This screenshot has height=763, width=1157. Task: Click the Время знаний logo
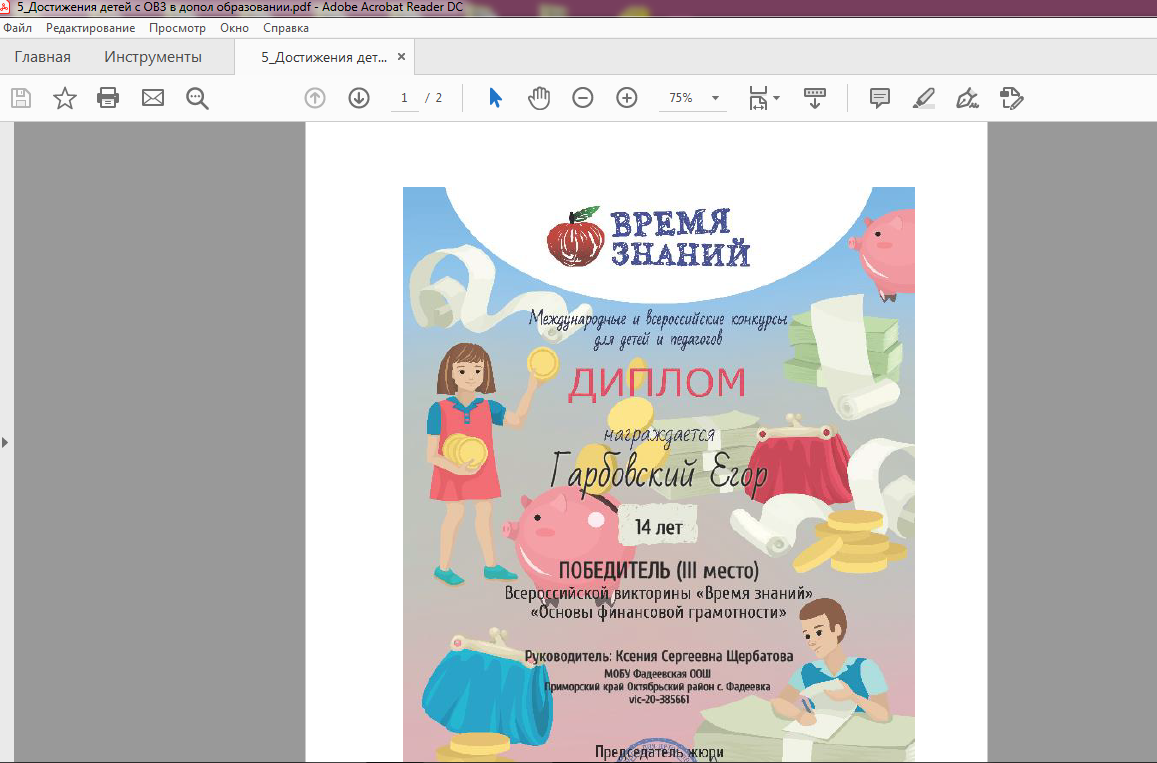[649, 238]
